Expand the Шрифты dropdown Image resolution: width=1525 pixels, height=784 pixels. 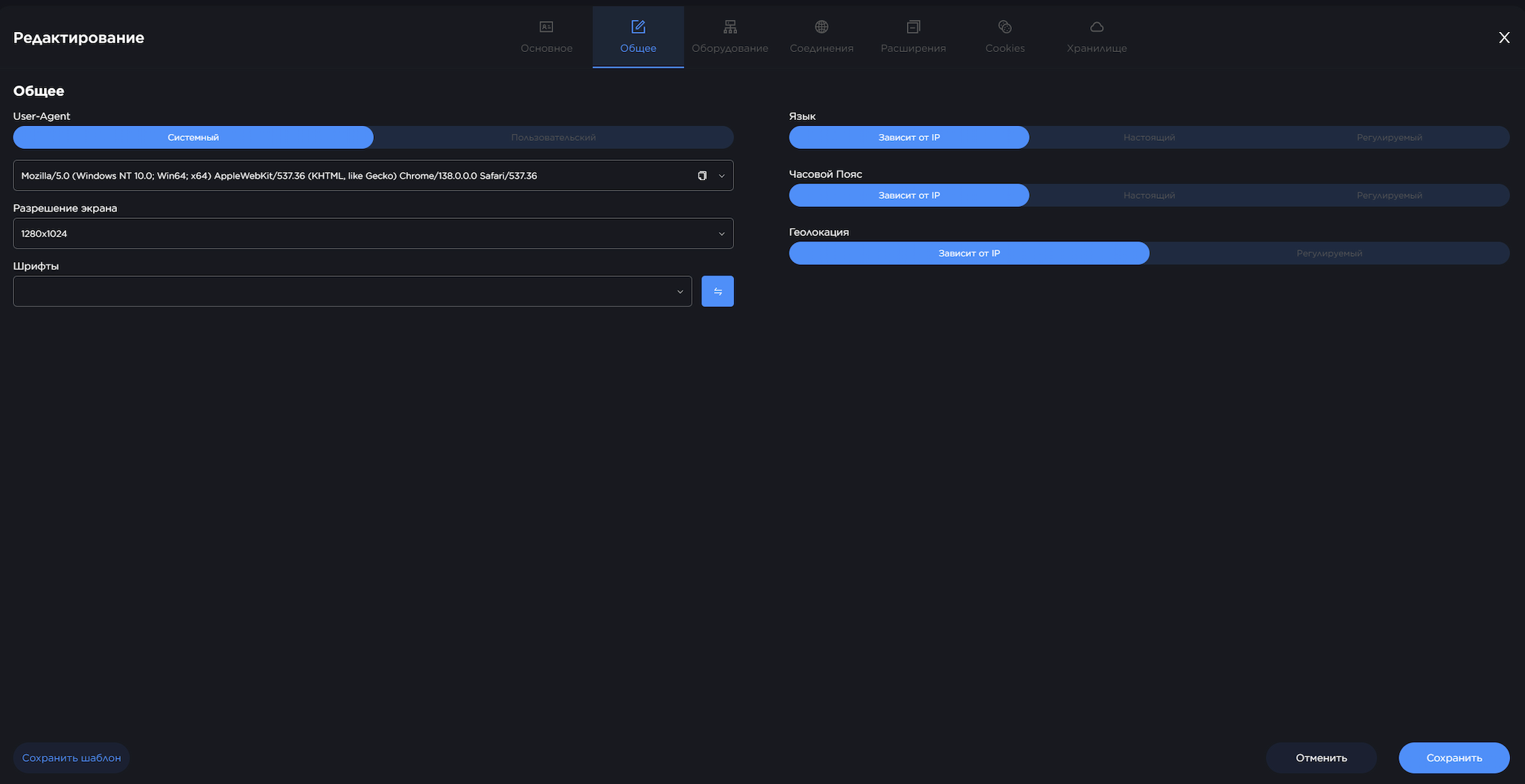click(351, 291)
